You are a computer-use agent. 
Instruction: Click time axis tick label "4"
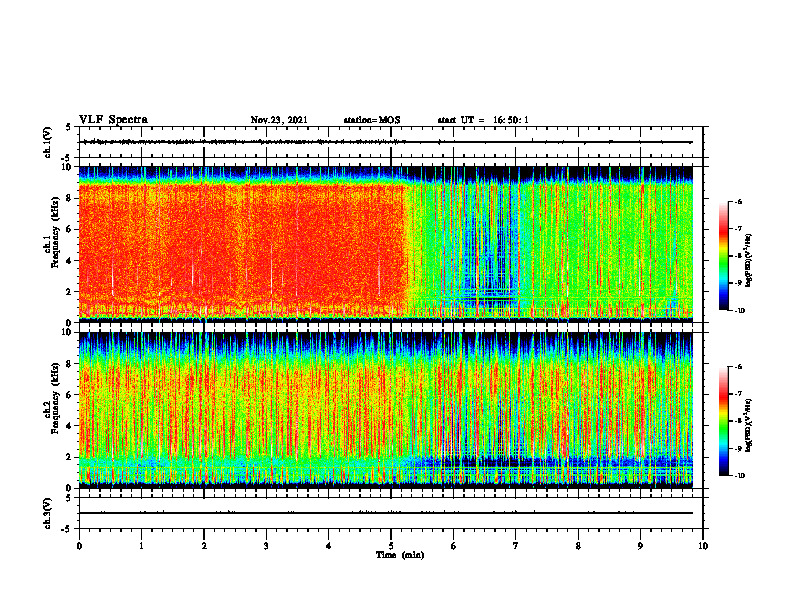pyautogui.click(x=329, y=546)
